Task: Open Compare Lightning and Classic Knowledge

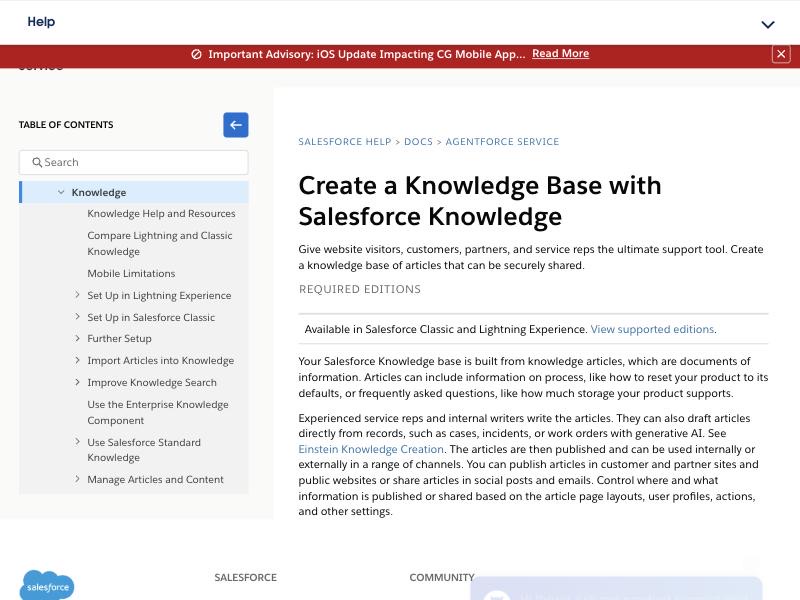Action: click(x=160, y=243)
